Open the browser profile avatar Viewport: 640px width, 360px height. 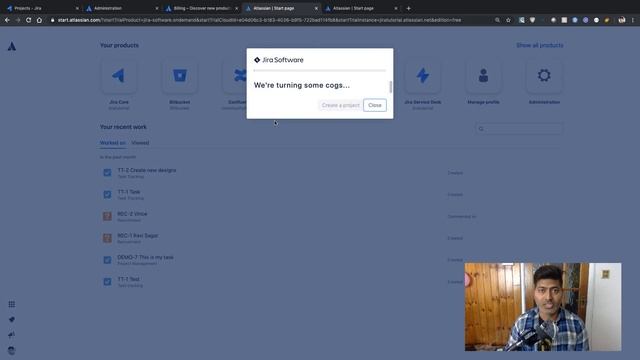[x=622, y=20]
